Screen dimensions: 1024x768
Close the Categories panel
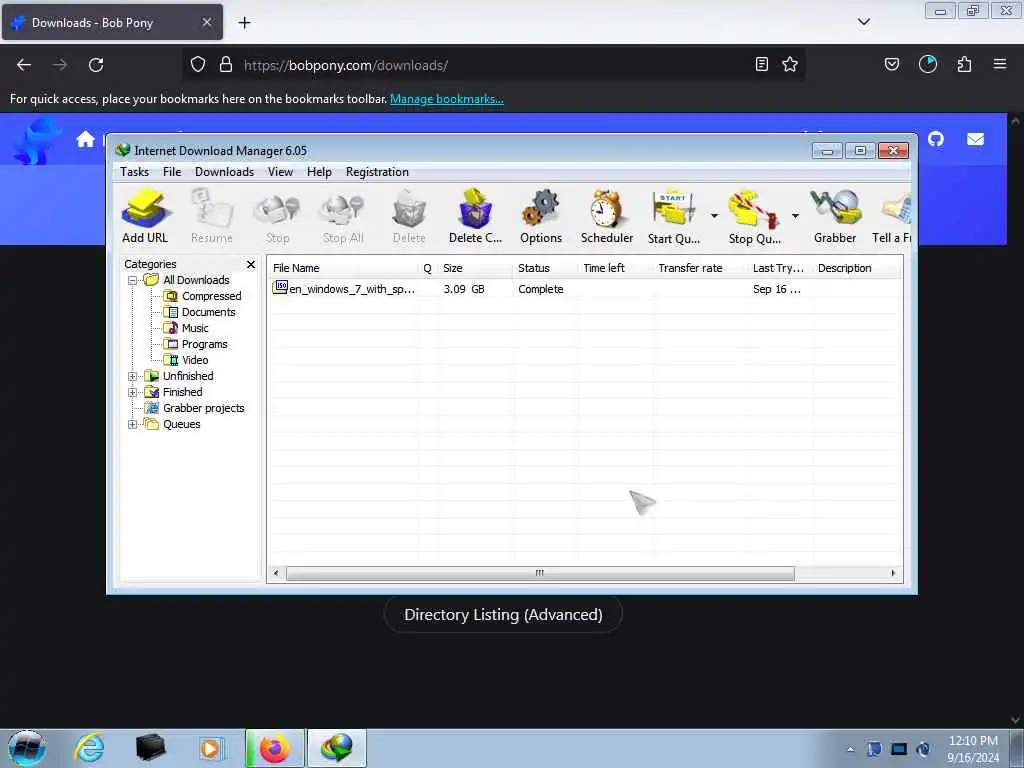251,264
